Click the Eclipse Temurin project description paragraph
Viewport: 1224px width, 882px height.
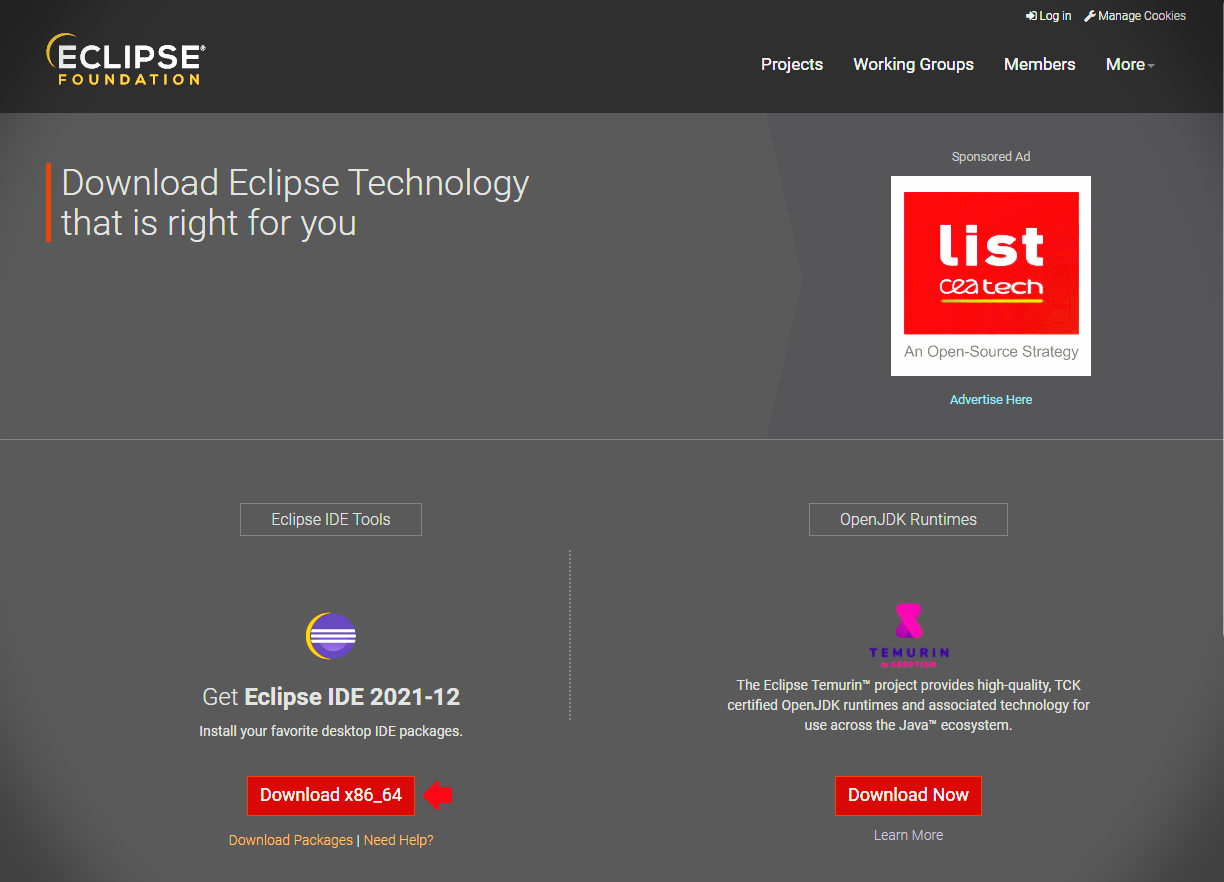pyautogui.click(x=908, y=705)
